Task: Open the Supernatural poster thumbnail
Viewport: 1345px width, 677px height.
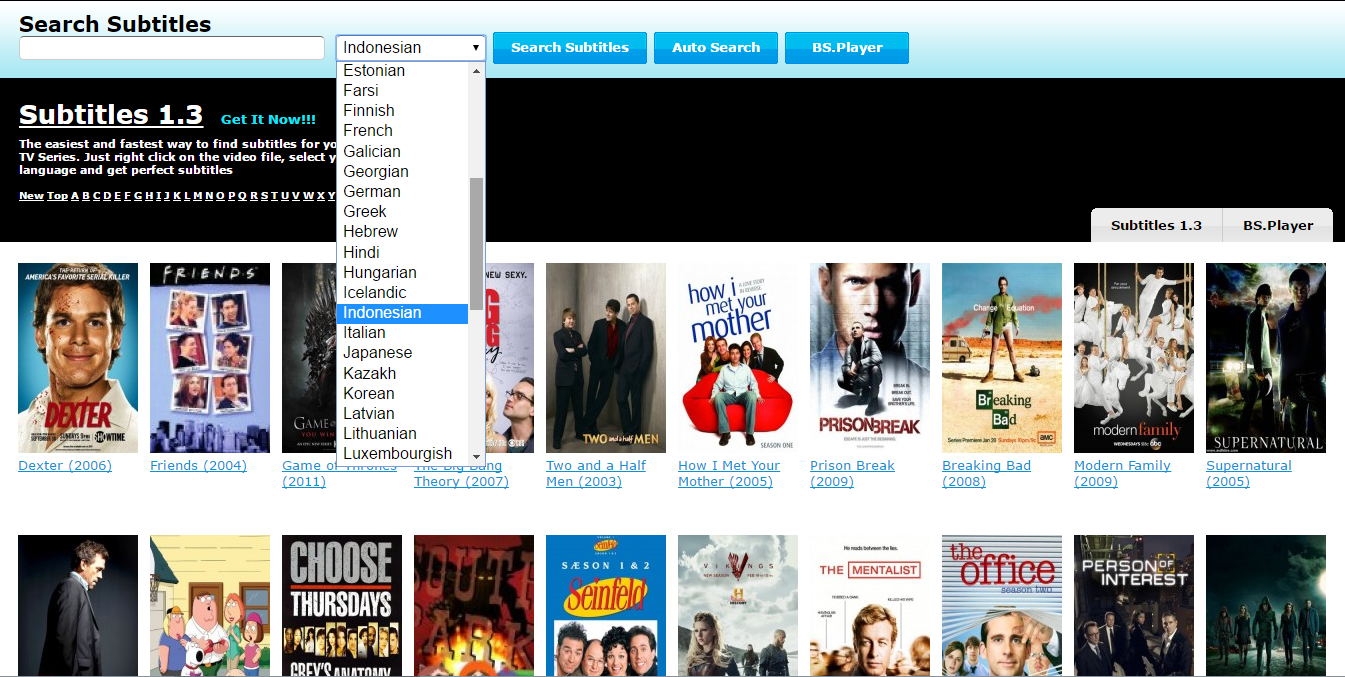Action: coord(1266,358)
